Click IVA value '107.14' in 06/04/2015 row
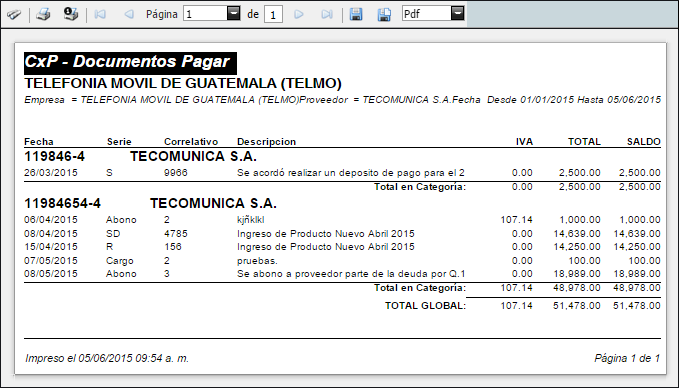The height and width of the screenshot is (388, 679). (517, 220)
